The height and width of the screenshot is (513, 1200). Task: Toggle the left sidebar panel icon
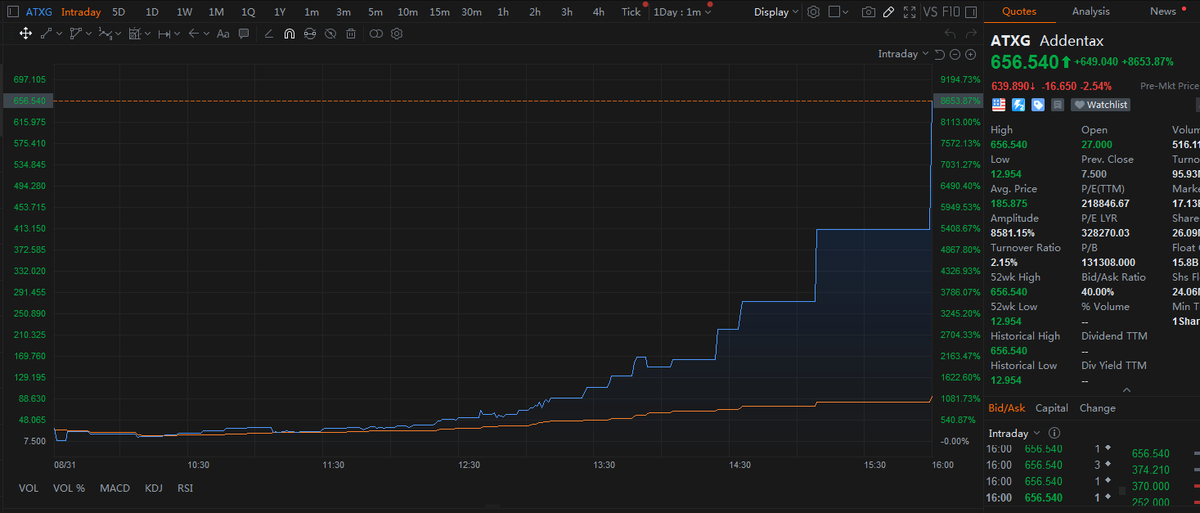pos(13,12)
